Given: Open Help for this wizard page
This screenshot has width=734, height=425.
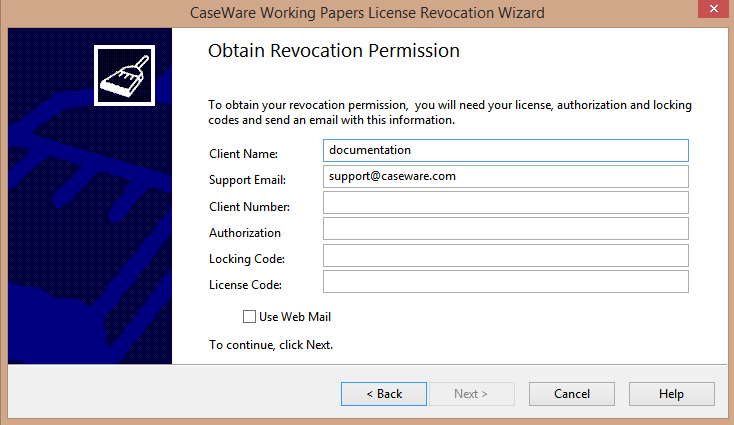Looking at the screenshot, I should (x=672, y=394).
